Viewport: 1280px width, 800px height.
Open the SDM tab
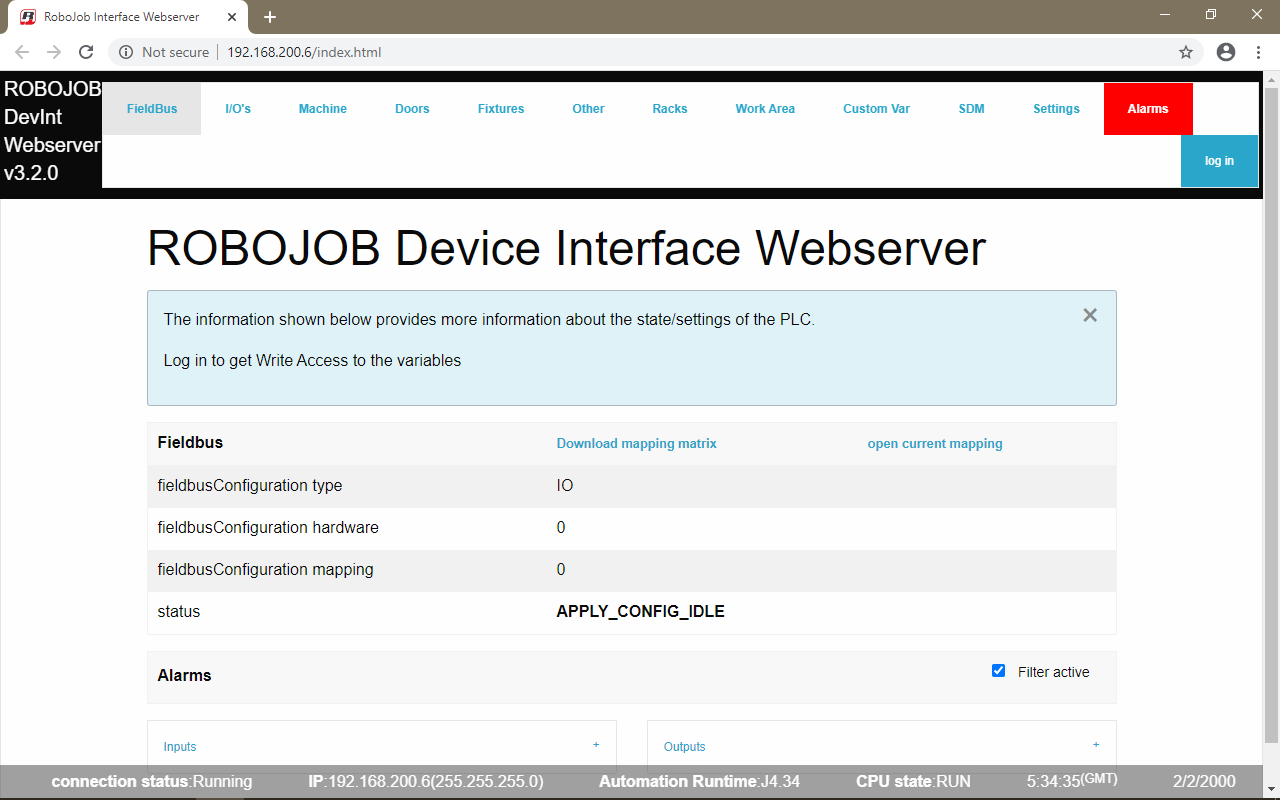[971, 109]
